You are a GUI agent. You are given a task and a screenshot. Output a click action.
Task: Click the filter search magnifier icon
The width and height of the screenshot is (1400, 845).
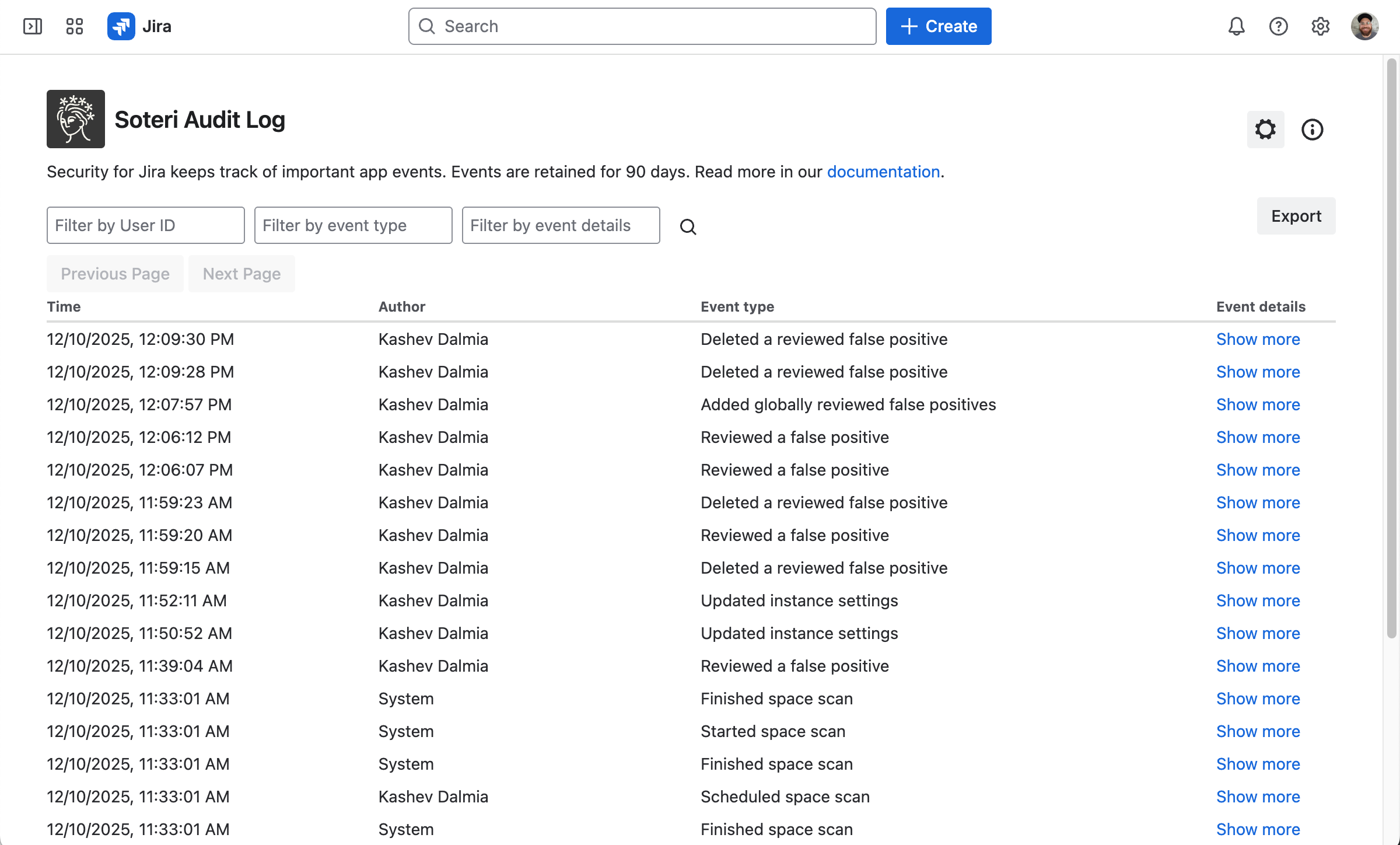tap(688, 226)
